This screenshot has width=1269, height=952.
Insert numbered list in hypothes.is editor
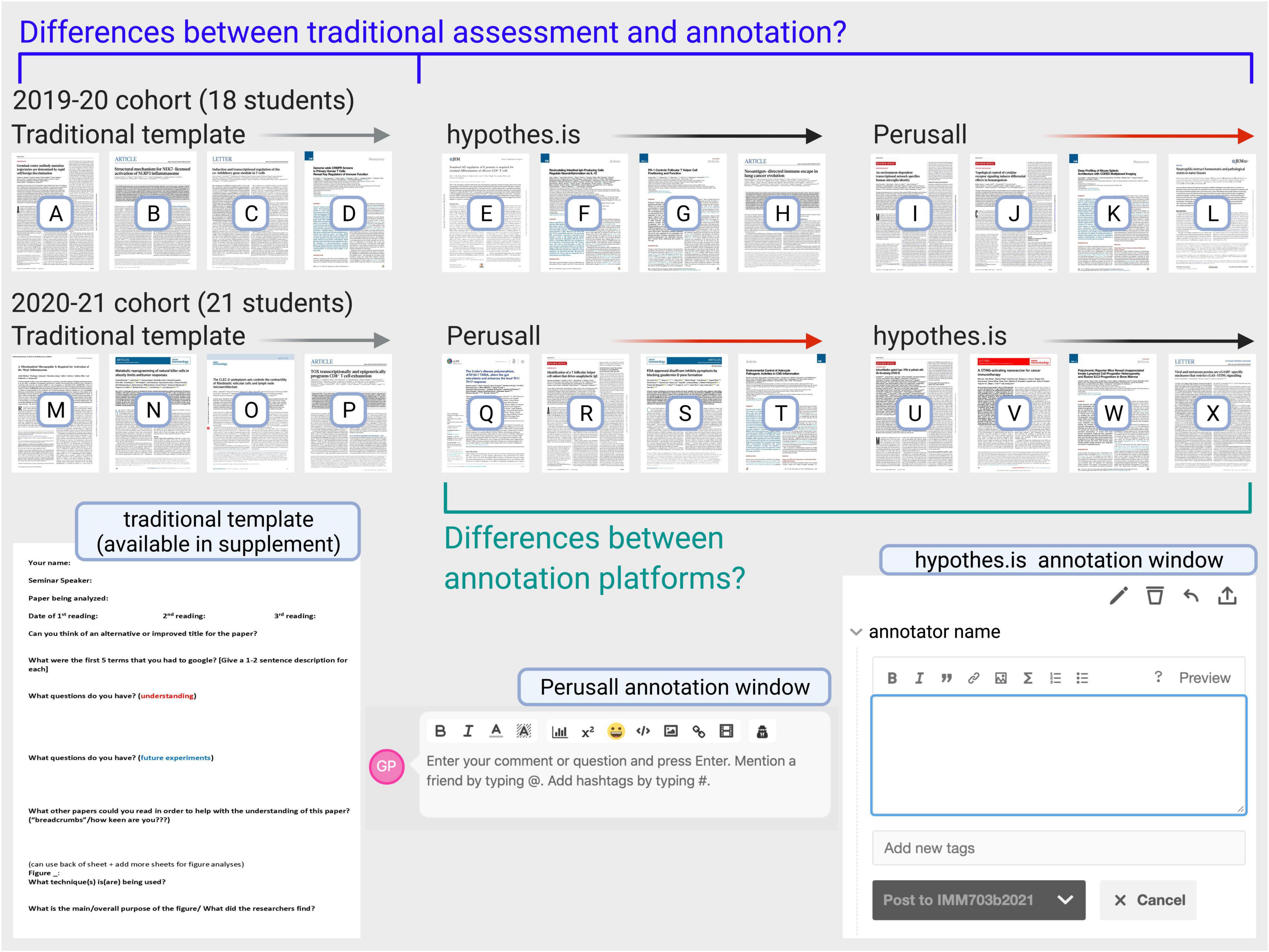[x=1055, y=678]
